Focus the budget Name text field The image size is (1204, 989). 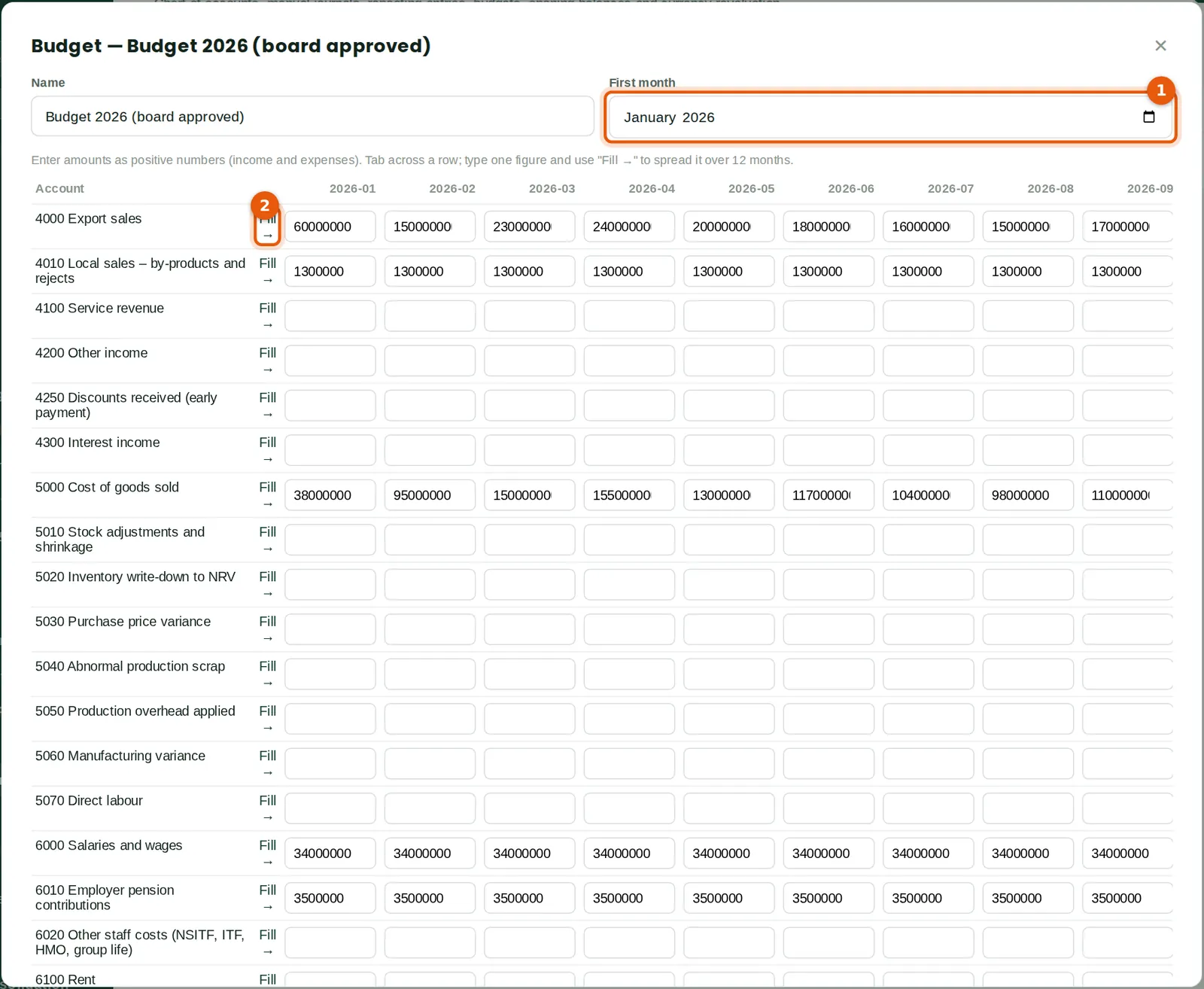(312, 117)
